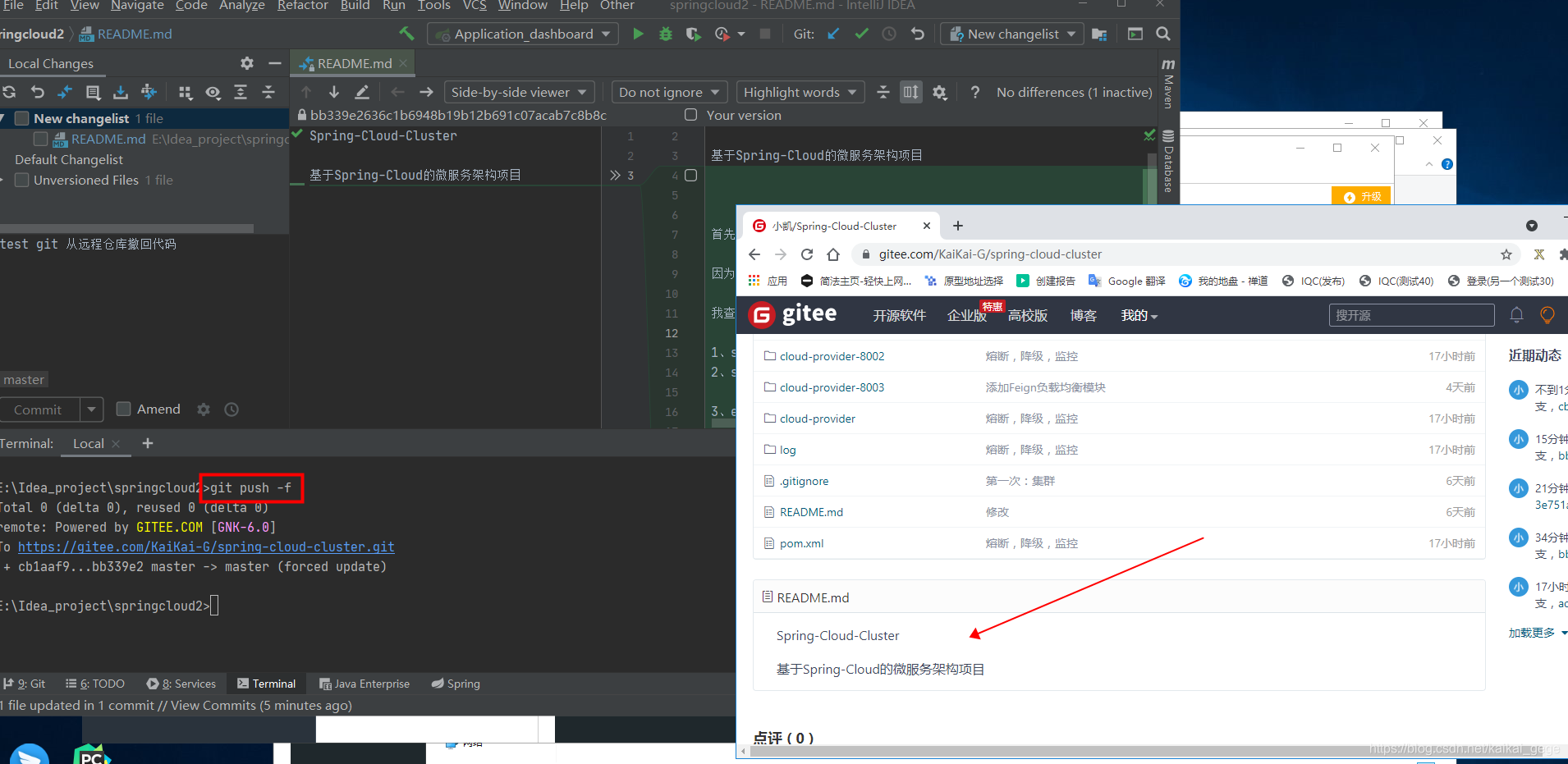1568x764 pixels.
Task: Collapse the New changelist tree node
Action: tap(3, 118)
